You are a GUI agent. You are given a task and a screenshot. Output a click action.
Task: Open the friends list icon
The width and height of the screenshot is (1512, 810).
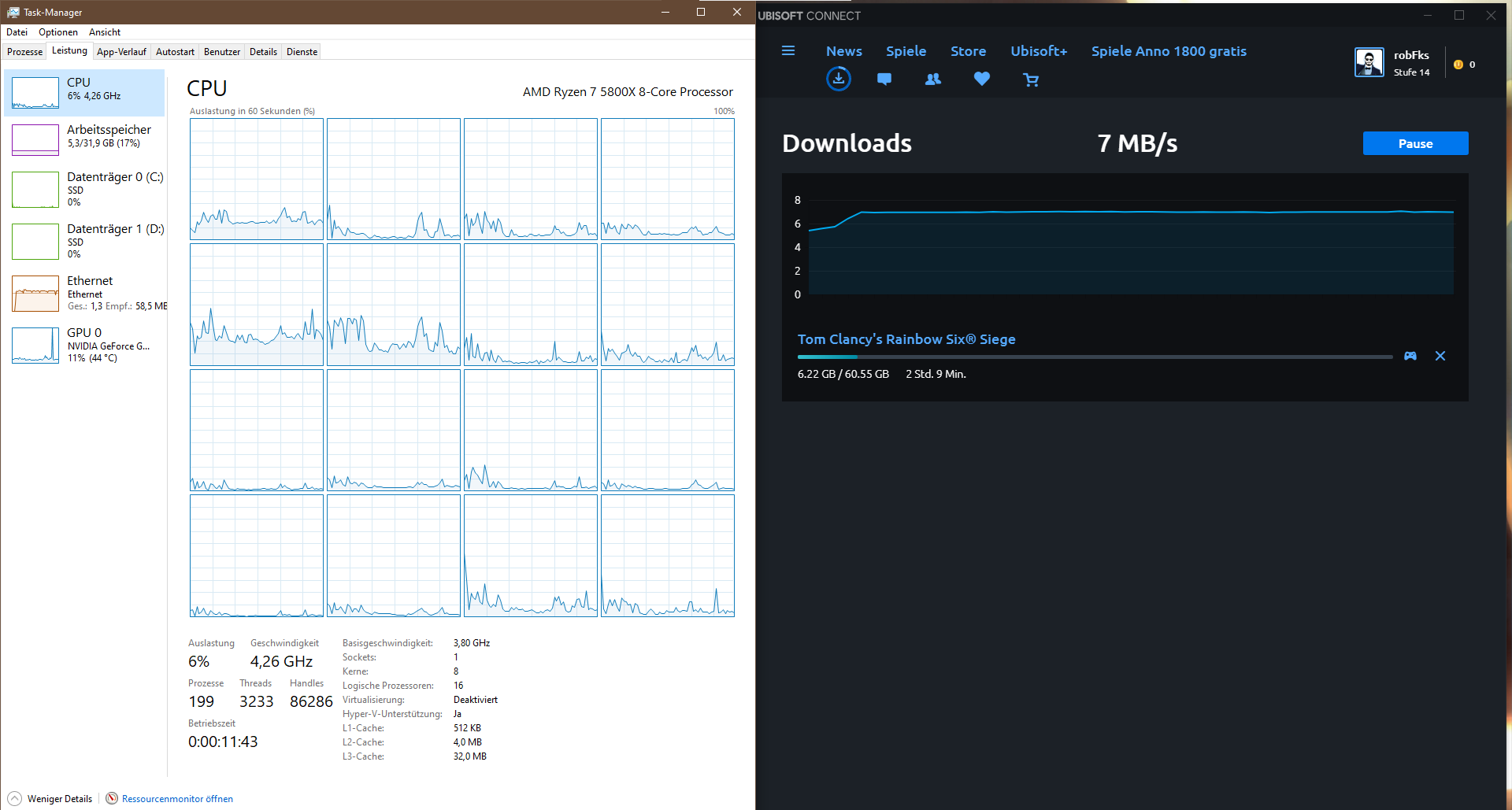(x=933, y=79)
